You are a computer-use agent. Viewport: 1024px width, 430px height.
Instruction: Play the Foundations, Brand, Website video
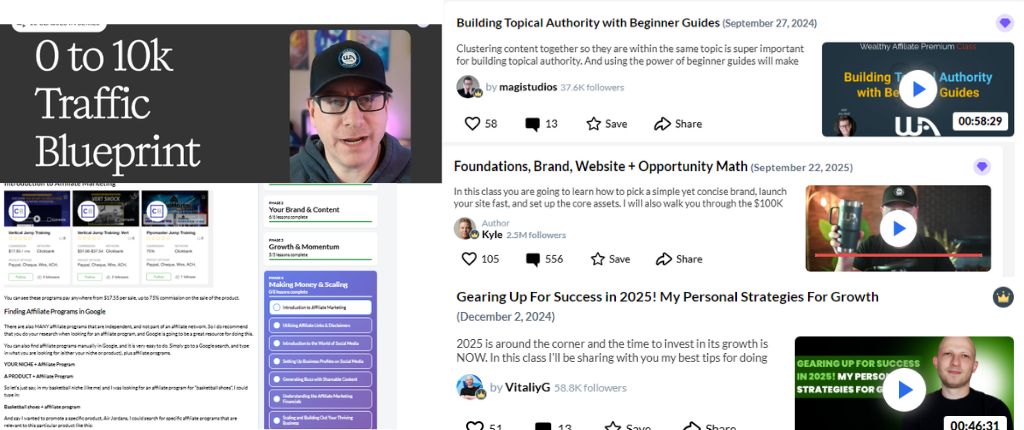[898, 228]
